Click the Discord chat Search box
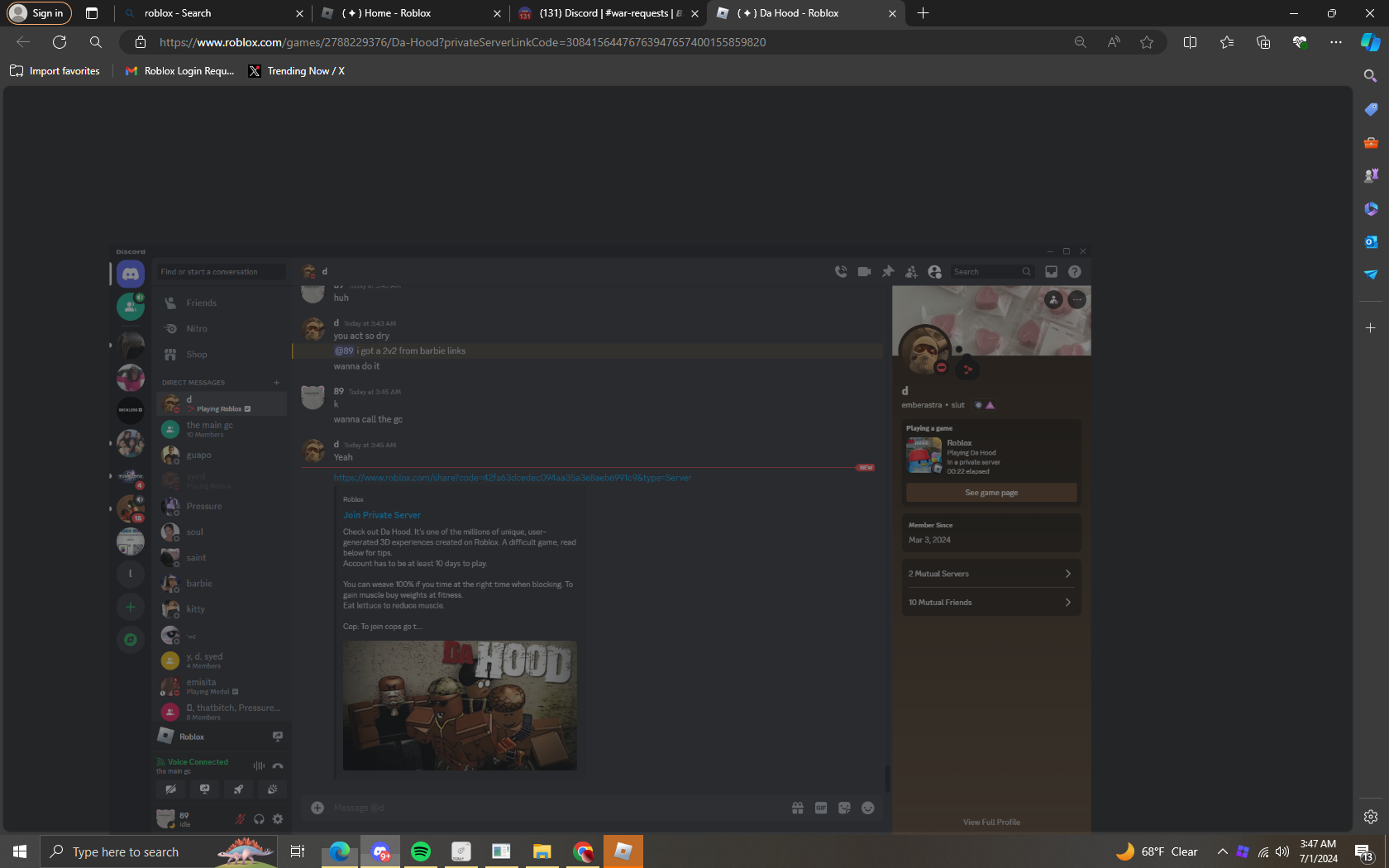Image resolution: width=1389 pixels, height=868 pixels. [x=992, y=272]
